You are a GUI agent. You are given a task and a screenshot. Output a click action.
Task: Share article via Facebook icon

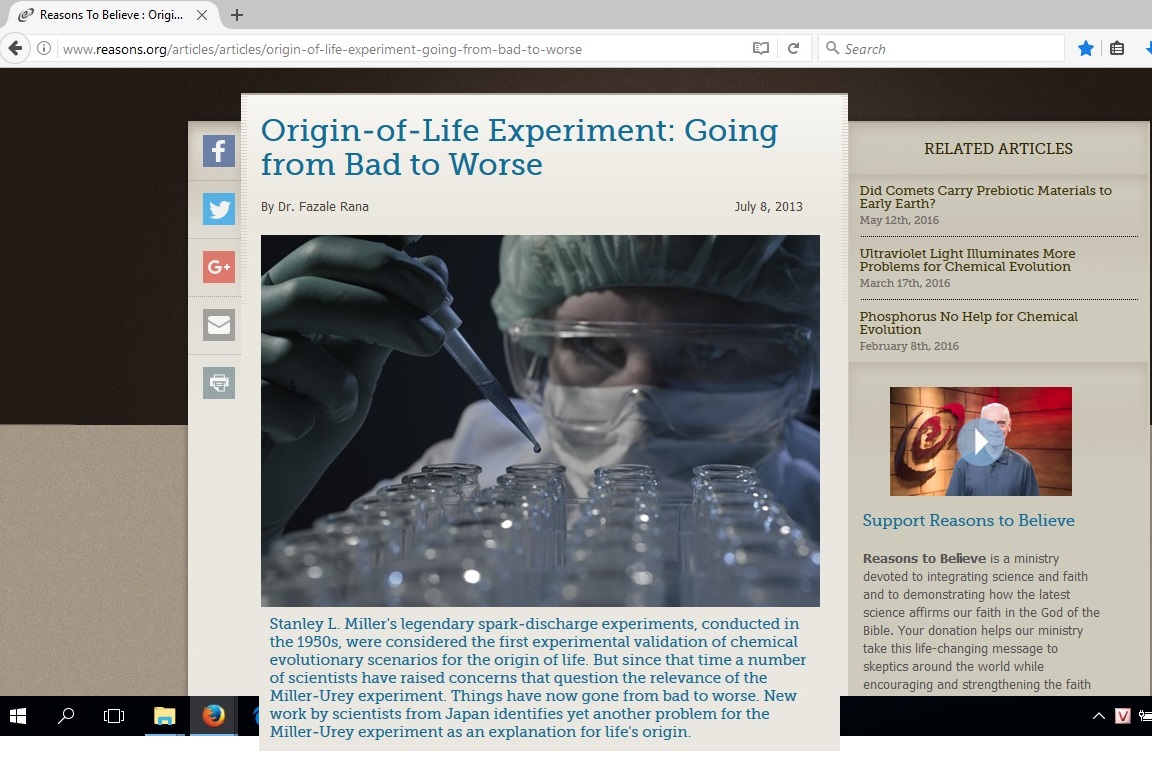(x=219, y=151)
